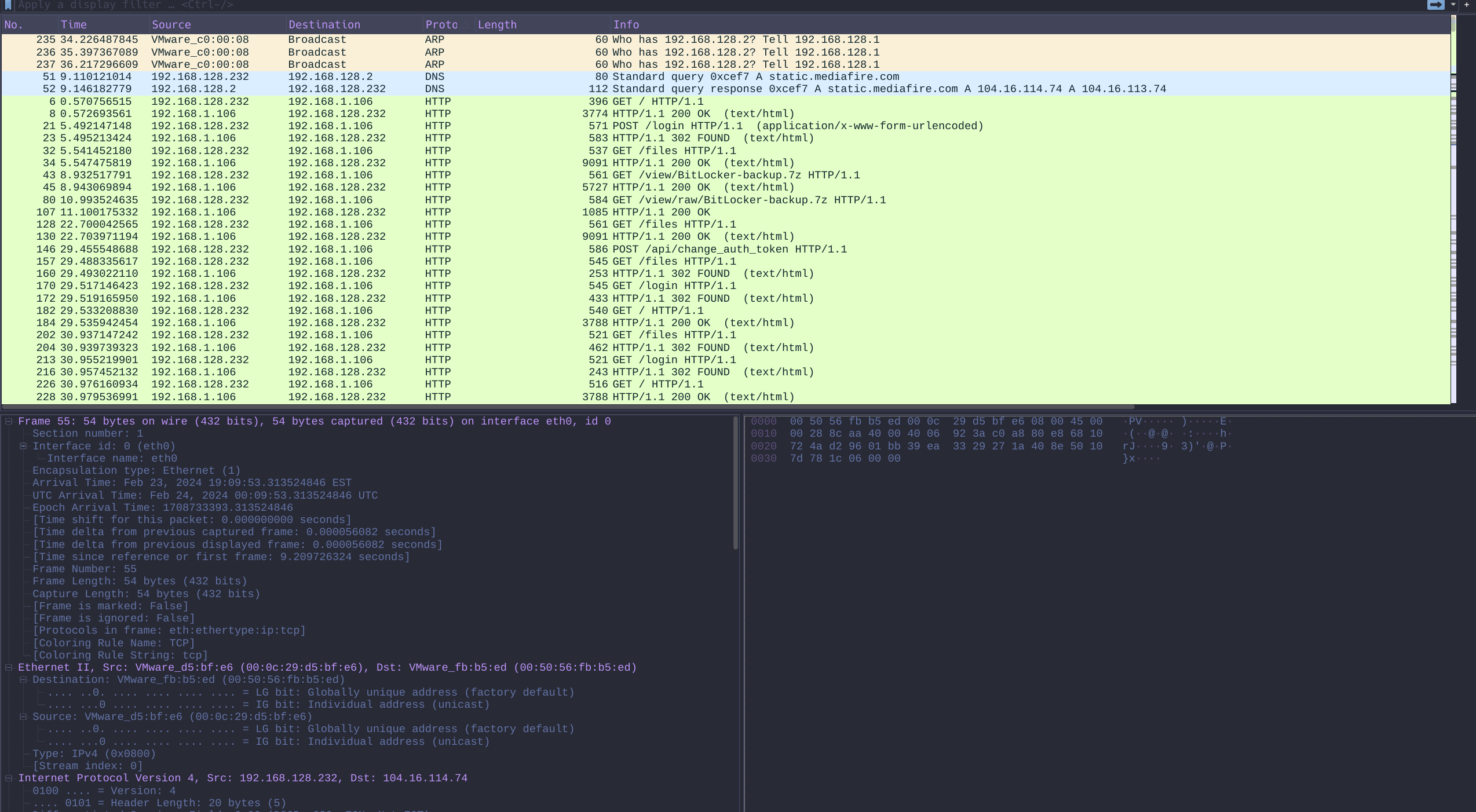The image size is (1476, 812).
Task: Click packet list horizontal scrollbar
Action: [568, 407]
